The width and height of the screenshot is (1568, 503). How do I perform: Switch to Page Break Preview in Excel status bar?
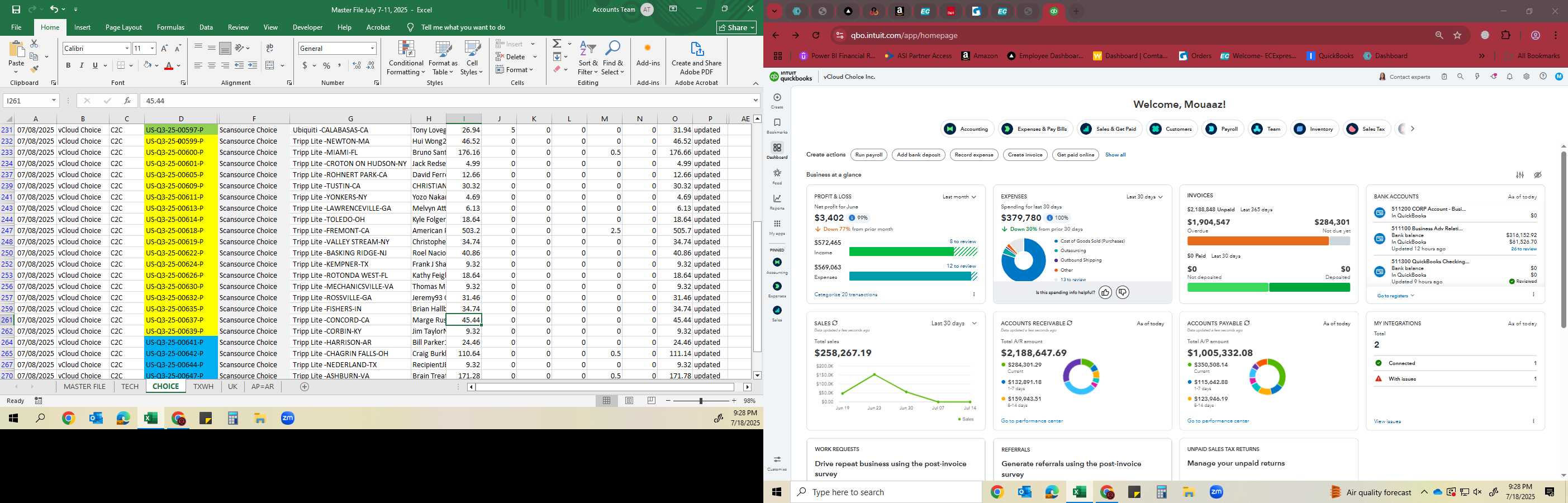click(x=652, y=401)
